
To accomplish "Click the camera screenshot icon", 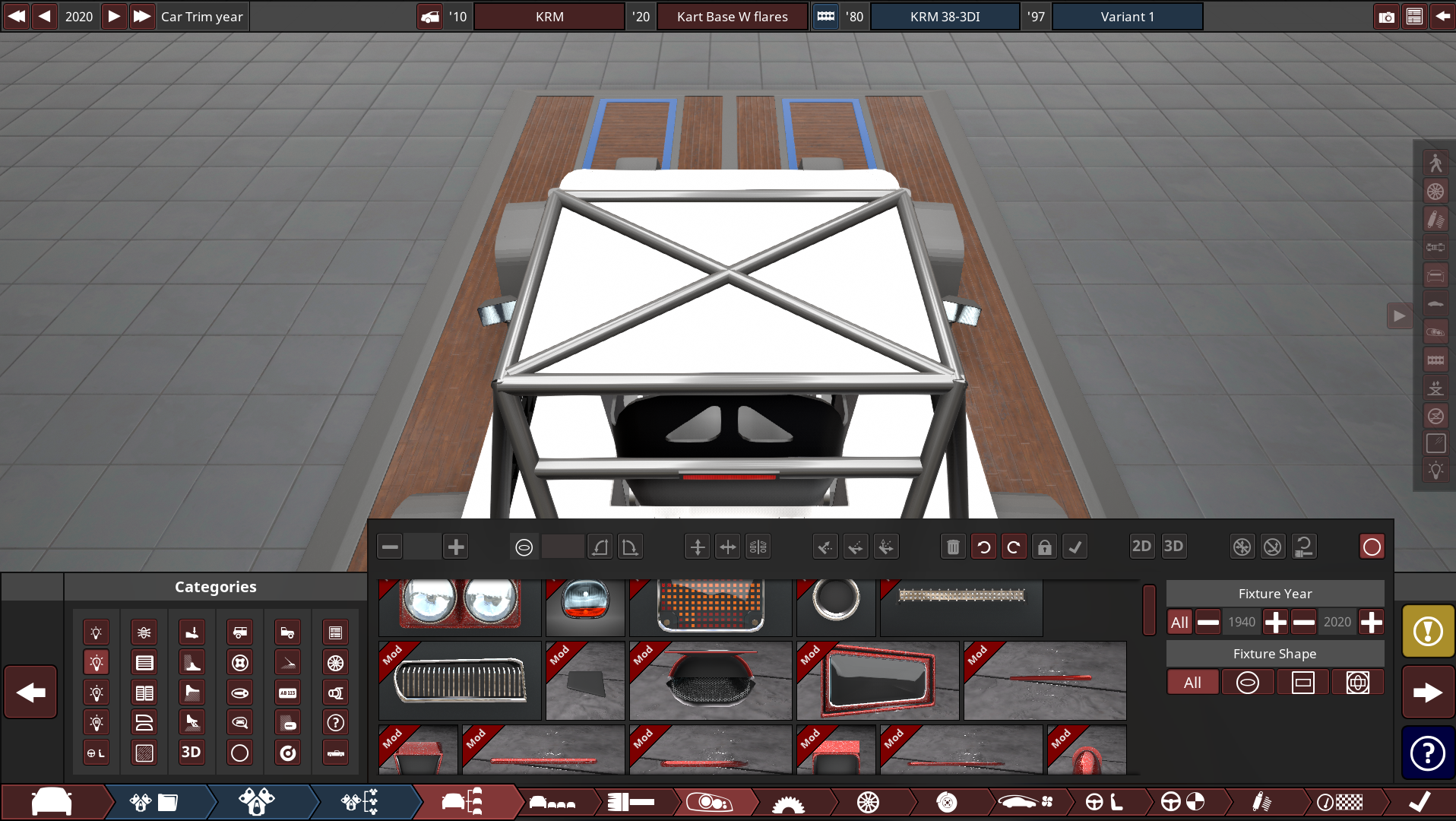I will [1386, 17].
